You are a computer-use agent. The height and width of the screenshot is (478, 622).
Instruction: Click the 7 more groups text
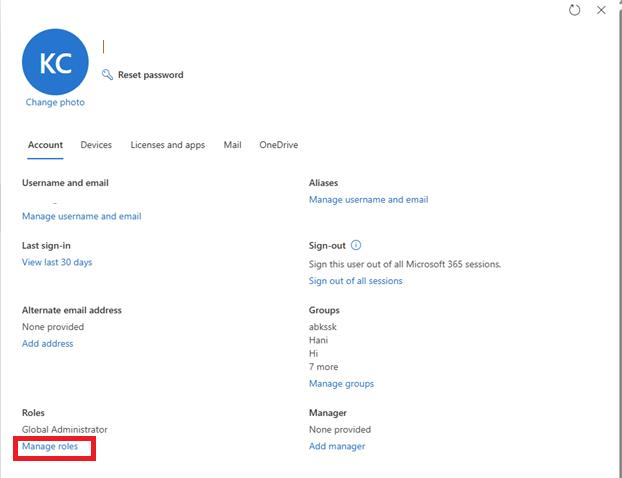323,367
